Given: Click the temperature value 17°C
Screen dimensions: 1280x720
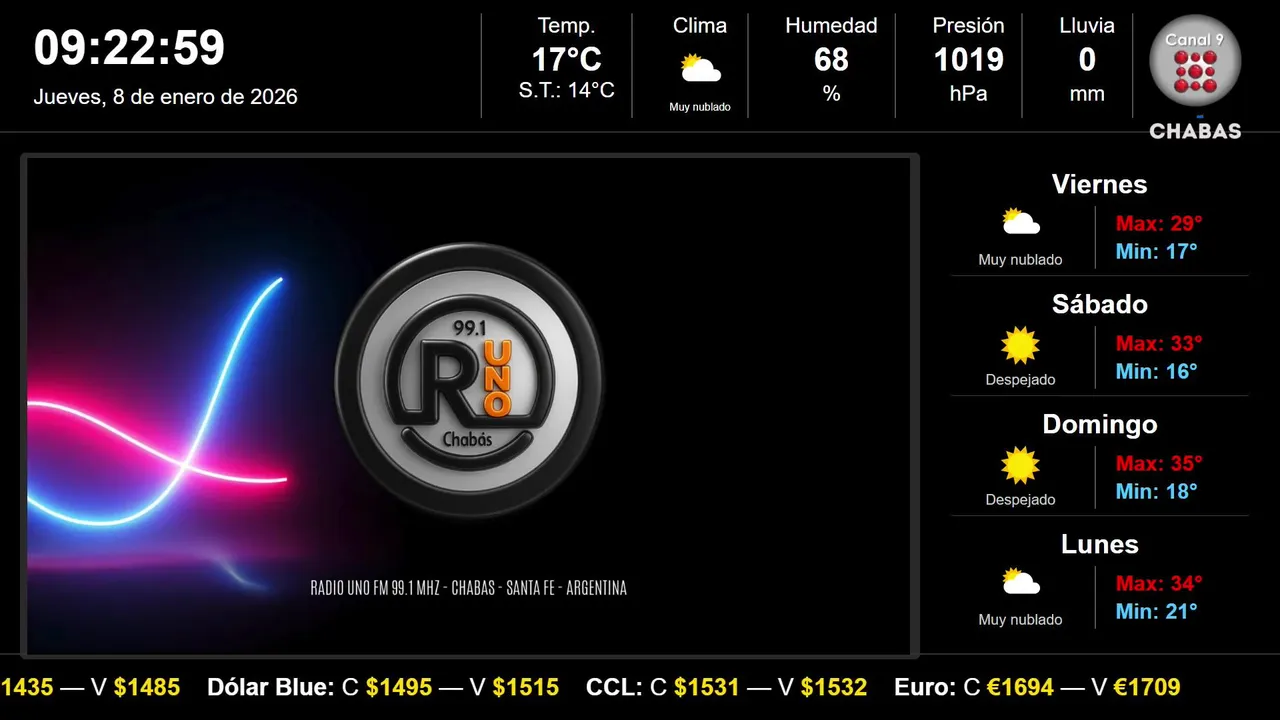Looking at the screenshot, I should (566, 60).
